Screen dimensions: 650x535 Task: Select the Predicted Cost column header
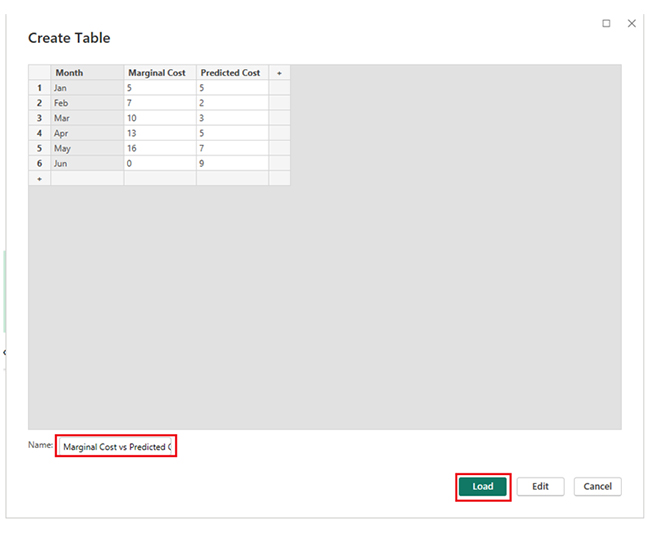pos(231,73)
